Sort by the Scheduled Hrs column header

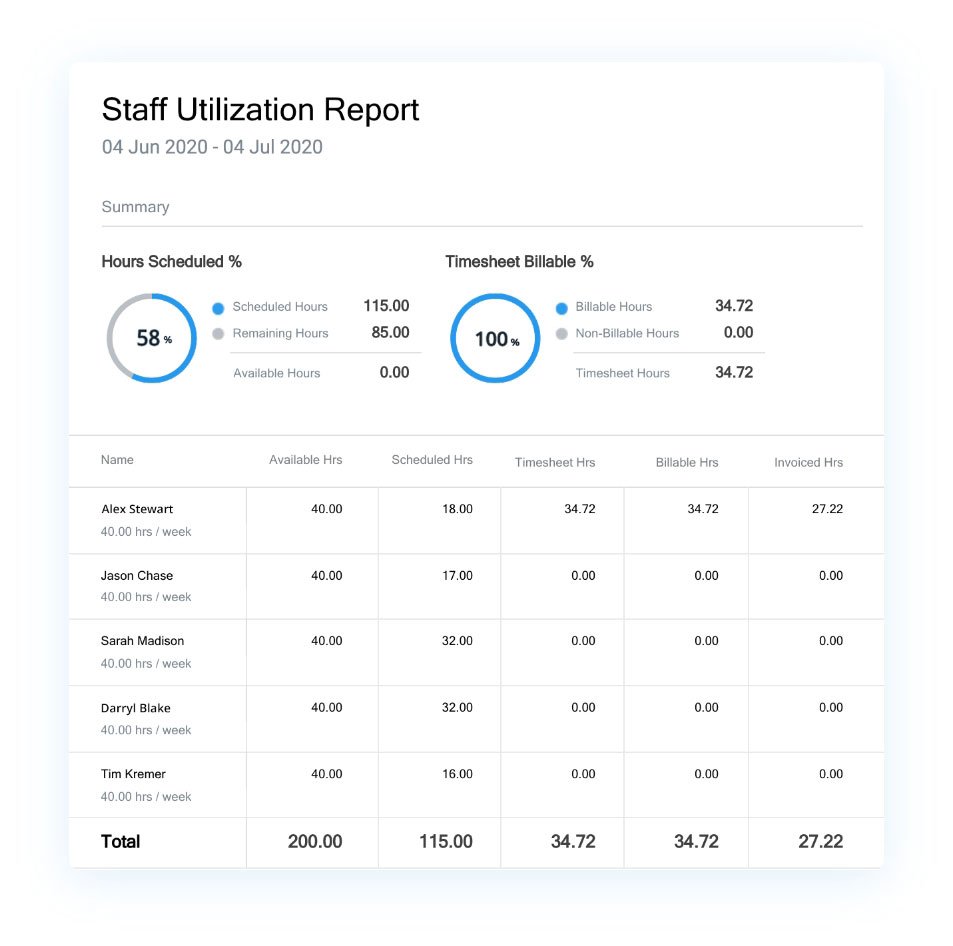tap(432, 460)
